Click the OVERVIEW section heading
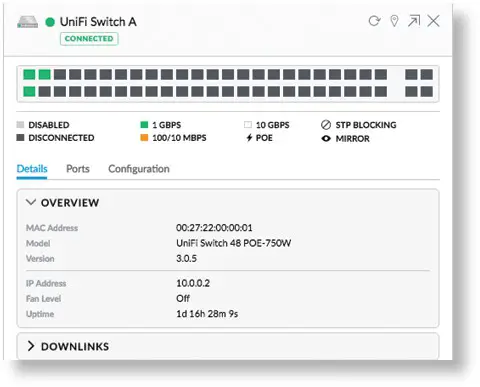 pos(70,203)
